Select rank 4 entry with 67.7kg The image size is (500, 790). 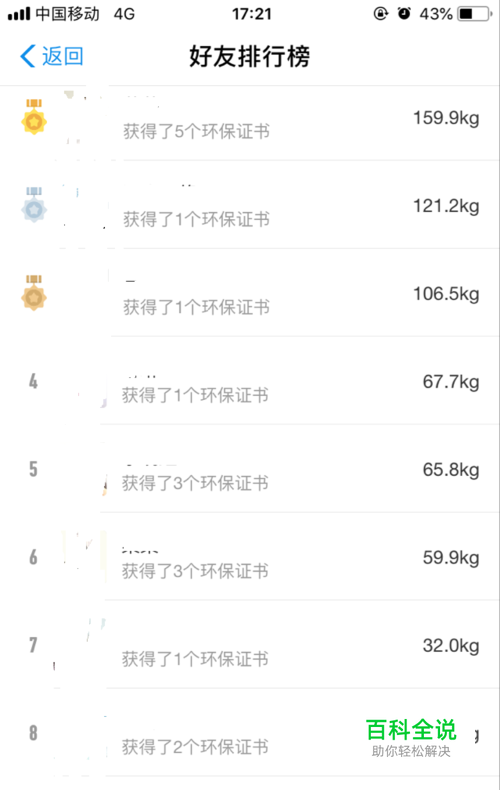pos(250,381)
